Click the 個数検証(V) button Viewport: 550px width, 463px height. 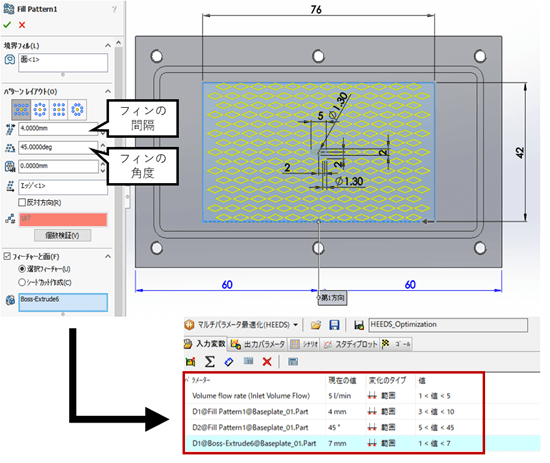[62, 235]
